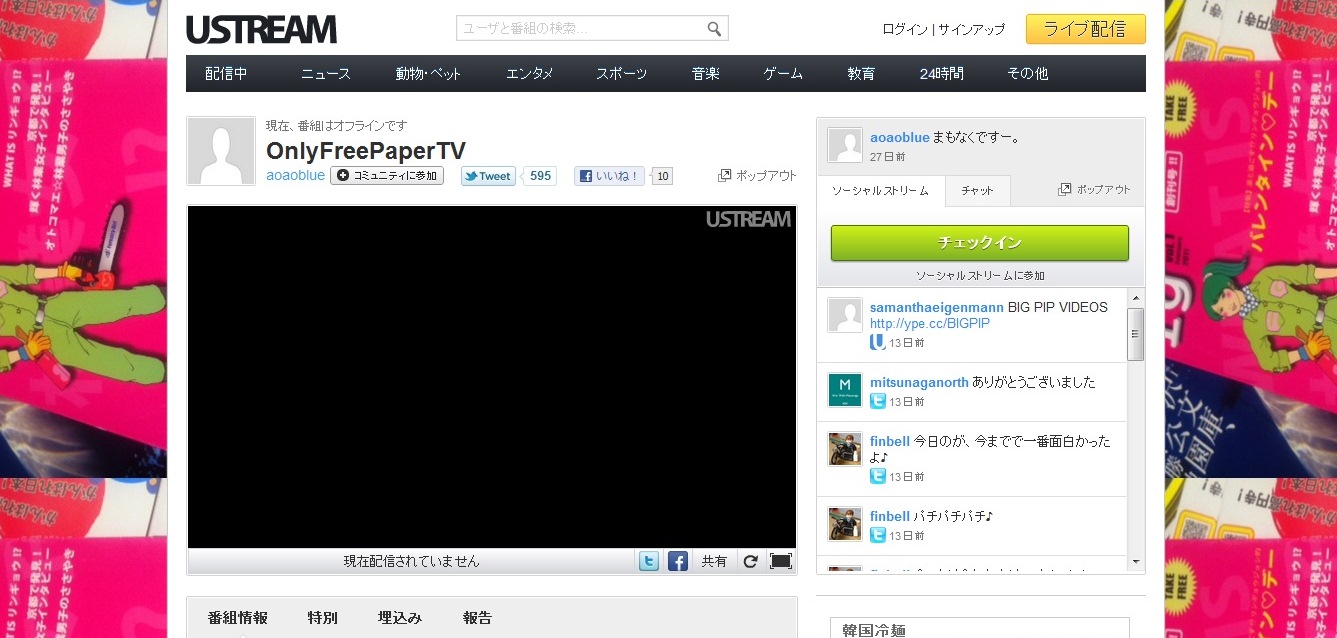
Task: Click the channel avatar next to OnlyFreePaperTV
Action: [221, 151]
